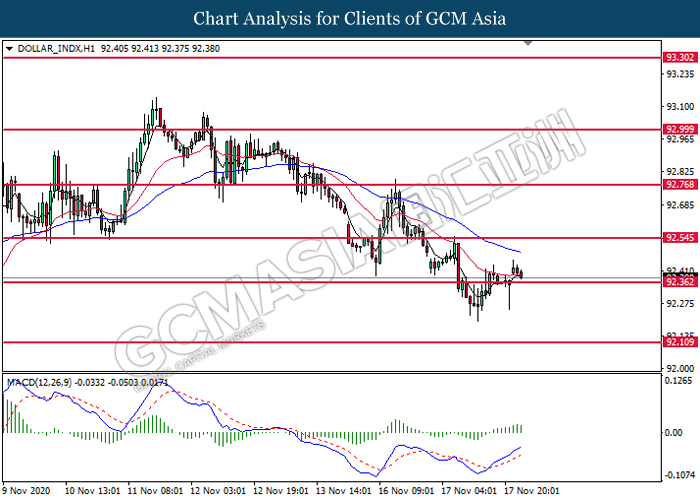The image size is (700, 500).
Task: Click the 12 Nov 19:01 time label
Action: [281, 491]
